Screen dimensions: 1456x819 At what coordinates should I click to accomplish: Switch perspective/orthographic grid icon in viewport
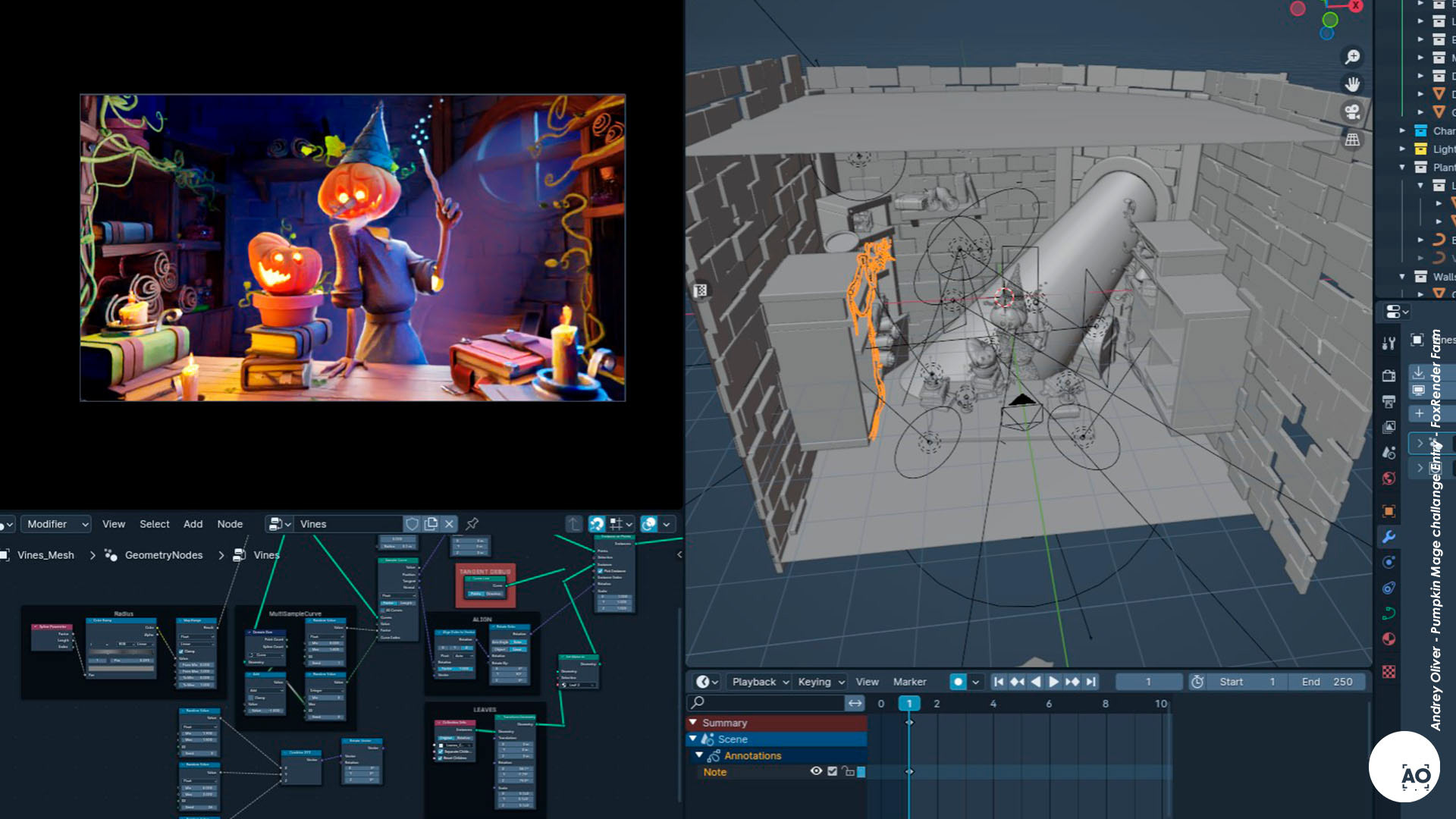(x=1352, y=140)
